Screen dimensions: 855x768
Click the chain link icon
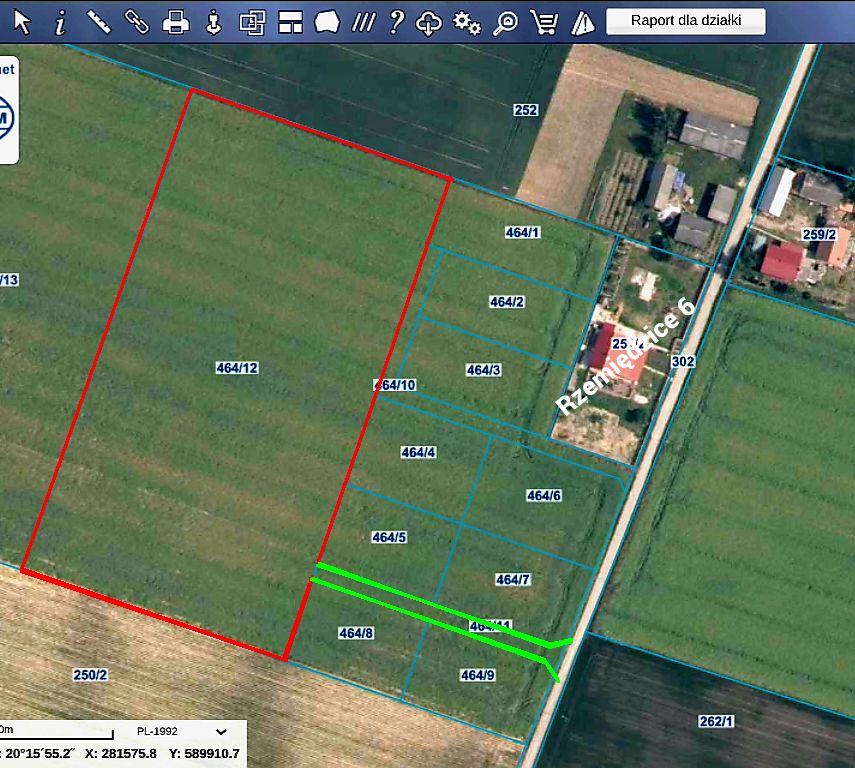point(137,22)
